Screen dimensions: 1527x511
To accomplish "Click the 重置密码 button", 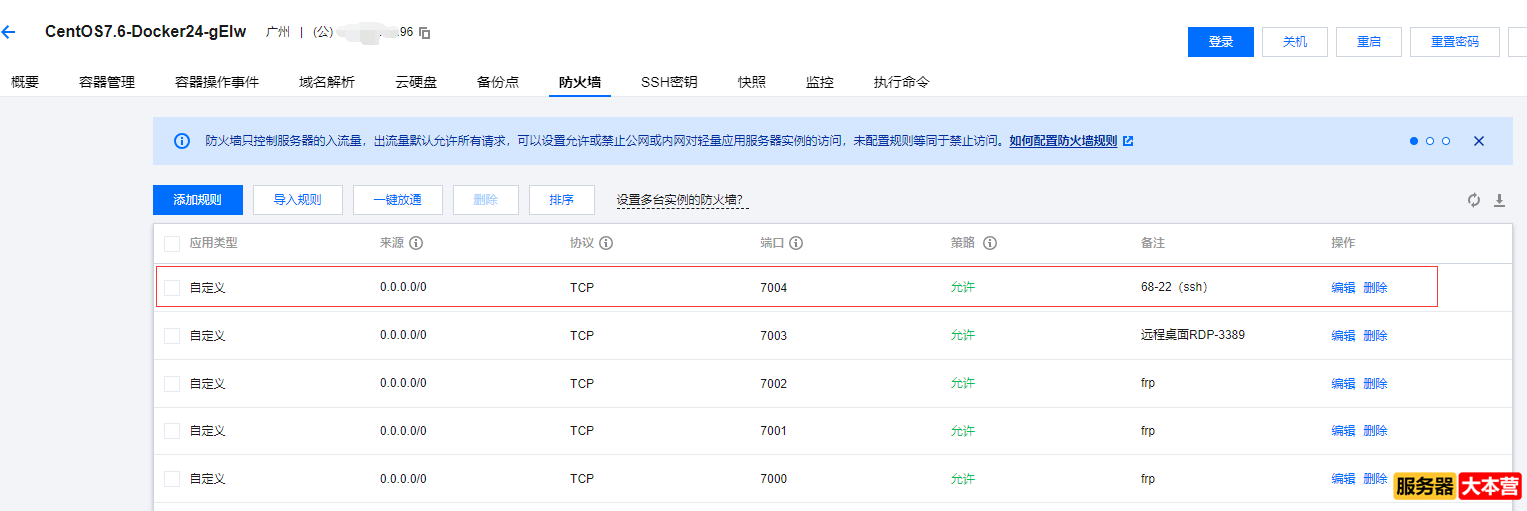I will pyautogui.click(x=1455, y=42).
